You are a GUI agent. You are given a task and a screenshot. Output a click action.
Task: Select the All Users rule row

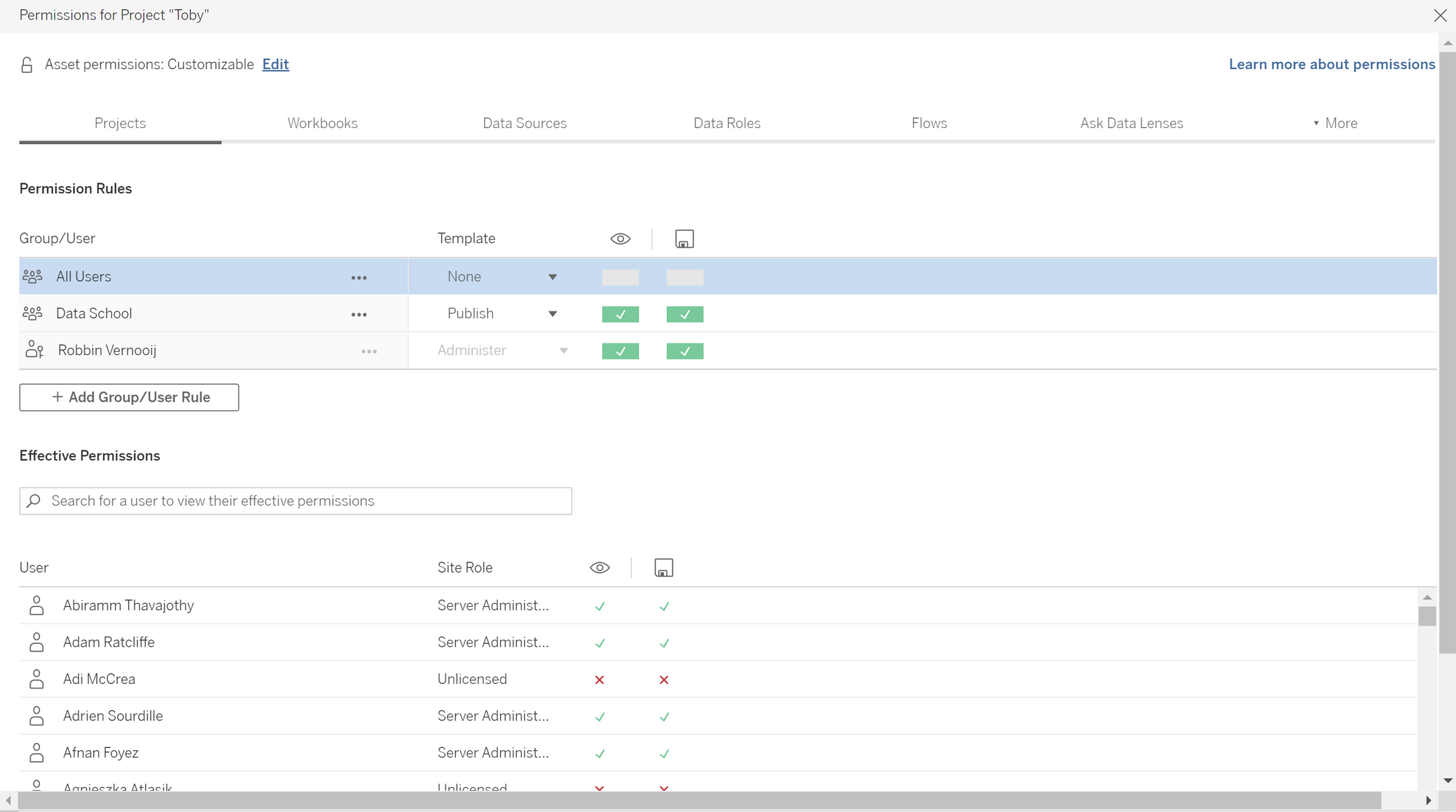(728, 276)
